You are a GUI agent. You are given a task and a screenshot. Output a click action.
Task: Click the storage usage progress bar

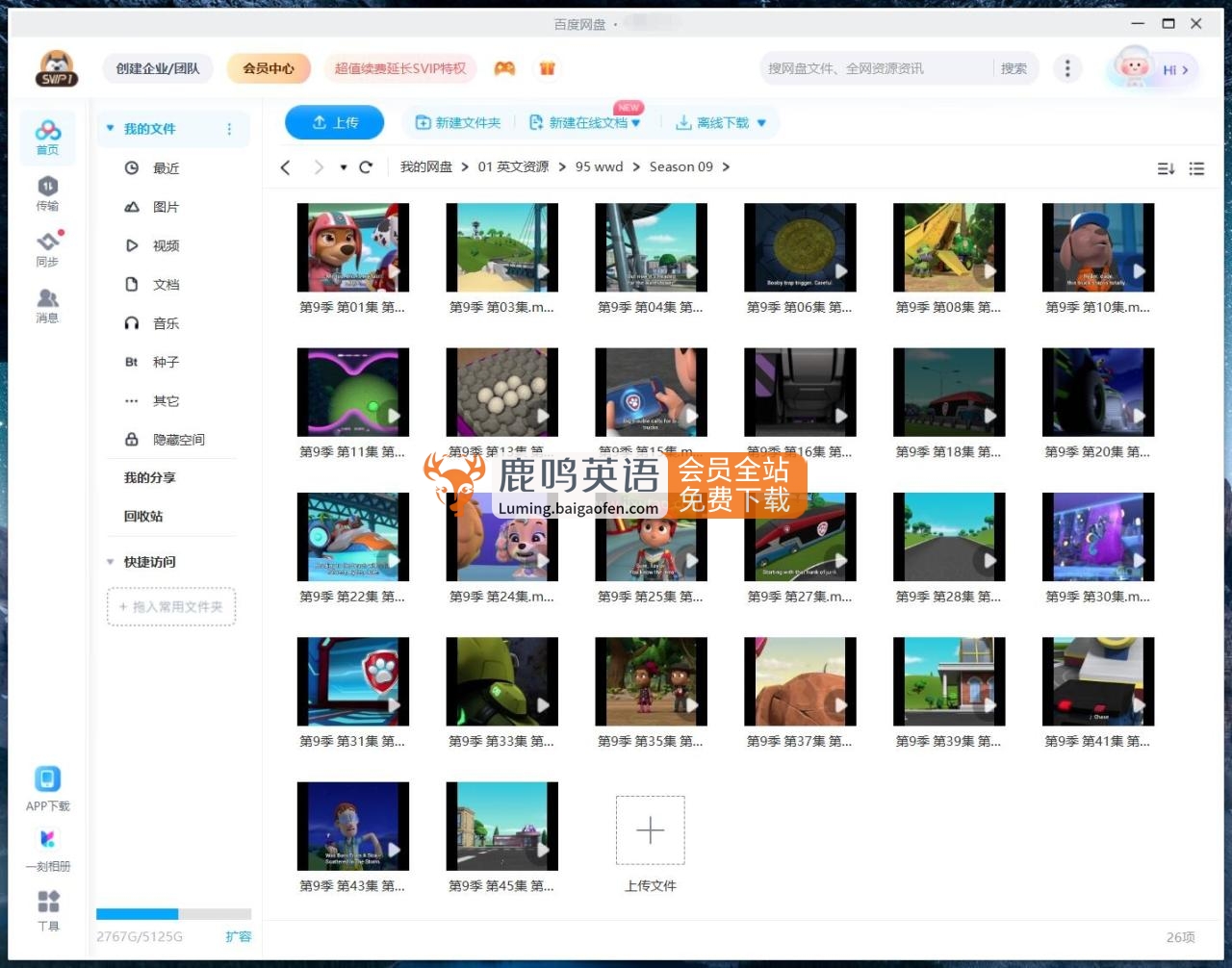173,914
